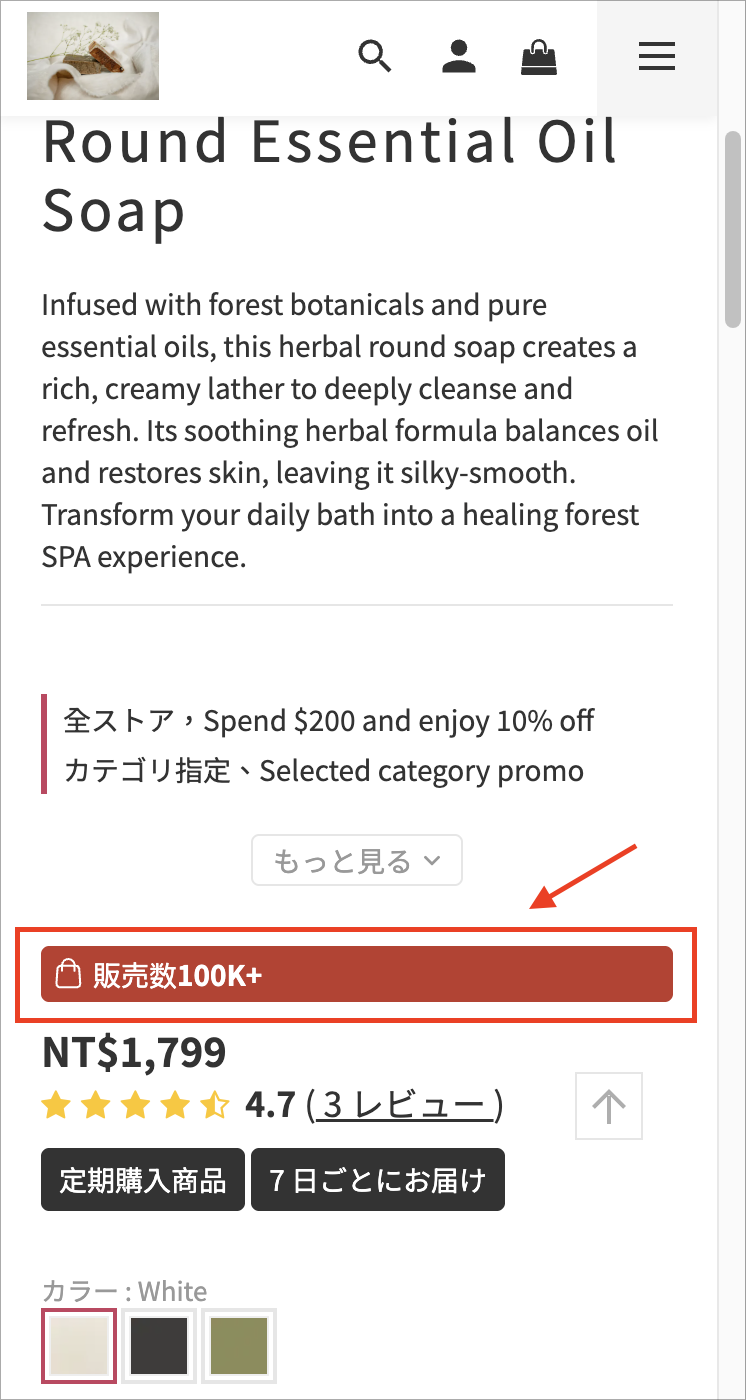Click the Selected category promo line

[324, 771]
